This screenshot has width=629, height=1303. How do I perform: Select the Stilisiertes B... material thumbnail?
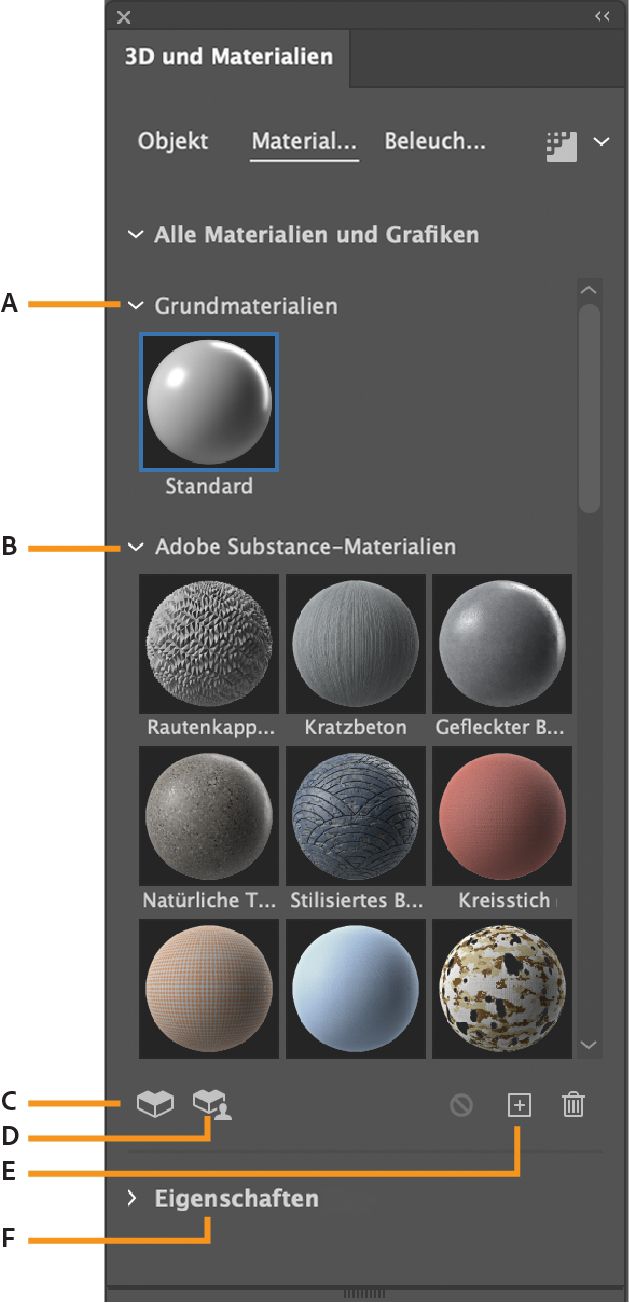pyautogui.click(x=356, y=815)
